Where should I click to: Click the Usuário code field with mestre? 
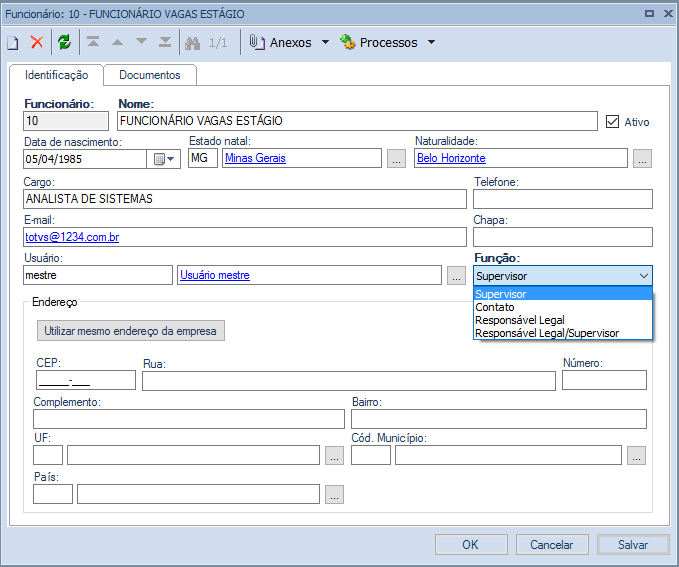click(98, 275)
